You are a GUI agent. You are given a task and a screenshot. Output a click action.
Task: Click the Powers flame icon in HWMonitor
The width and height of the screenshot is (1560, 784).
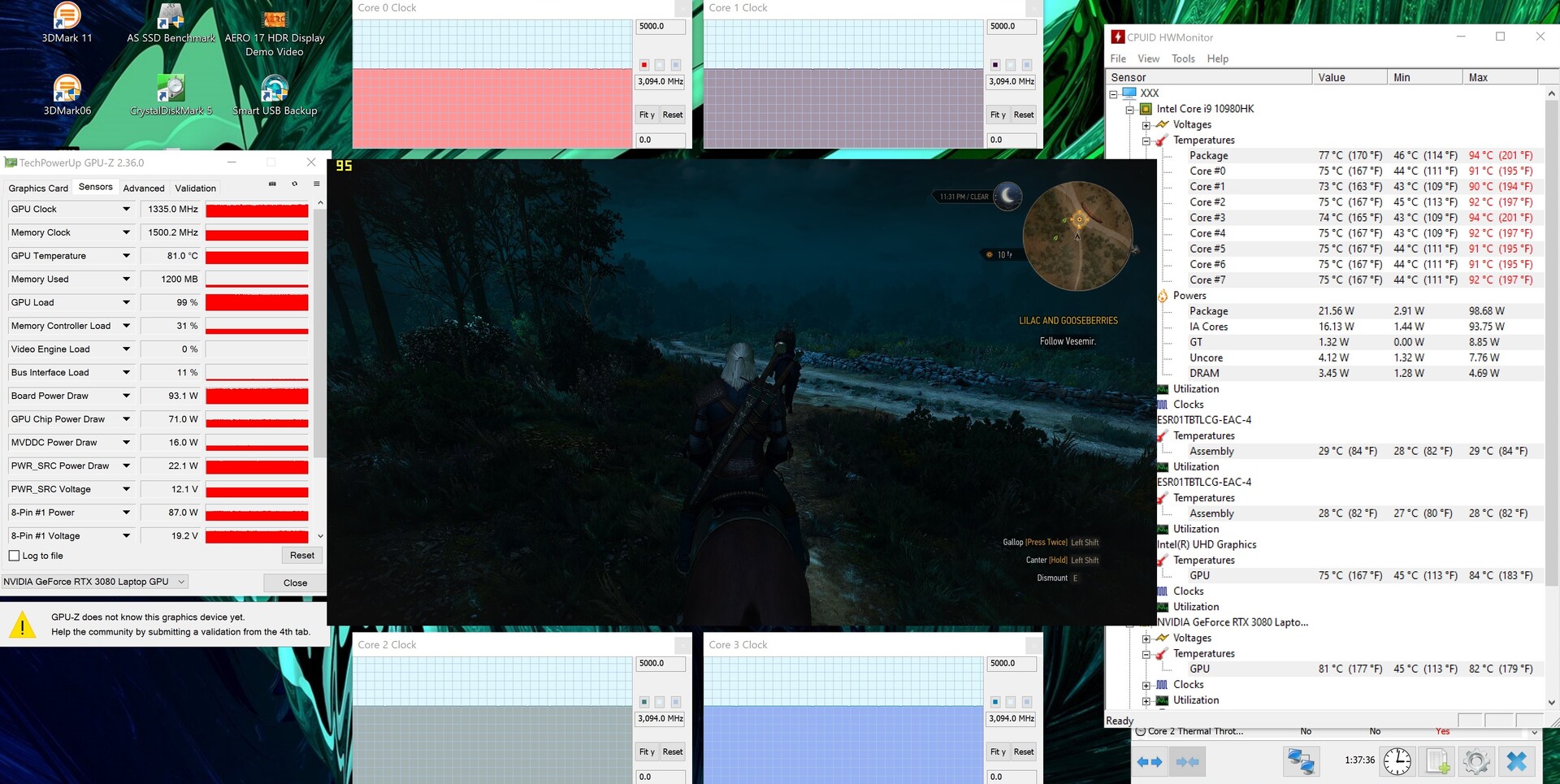click(x=1163, y=296)
